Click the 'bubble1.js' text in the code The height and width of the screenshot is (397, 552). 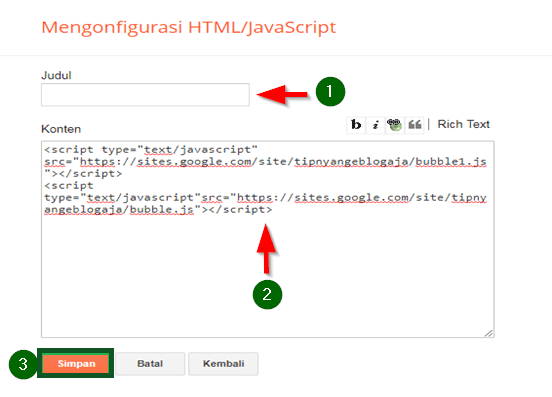451,162
